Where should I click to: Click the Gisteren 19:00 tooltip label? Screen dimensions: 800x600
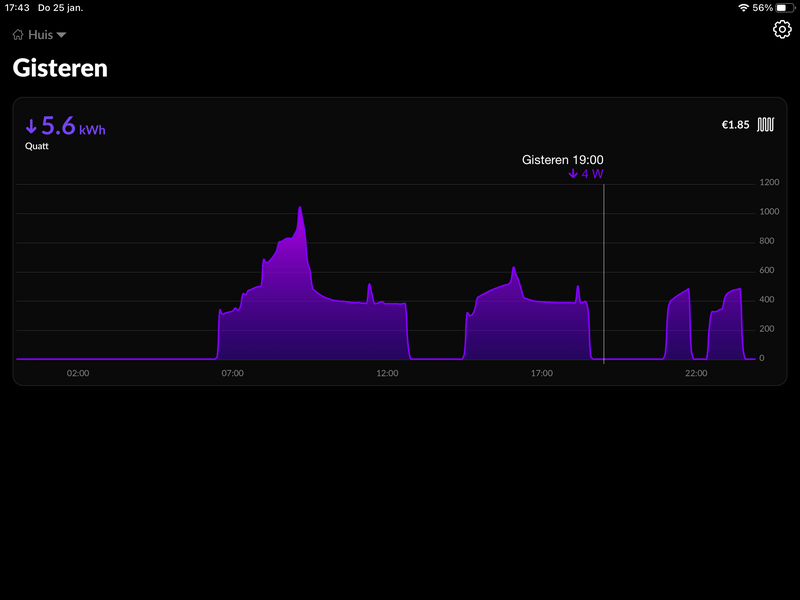(563, 160)
